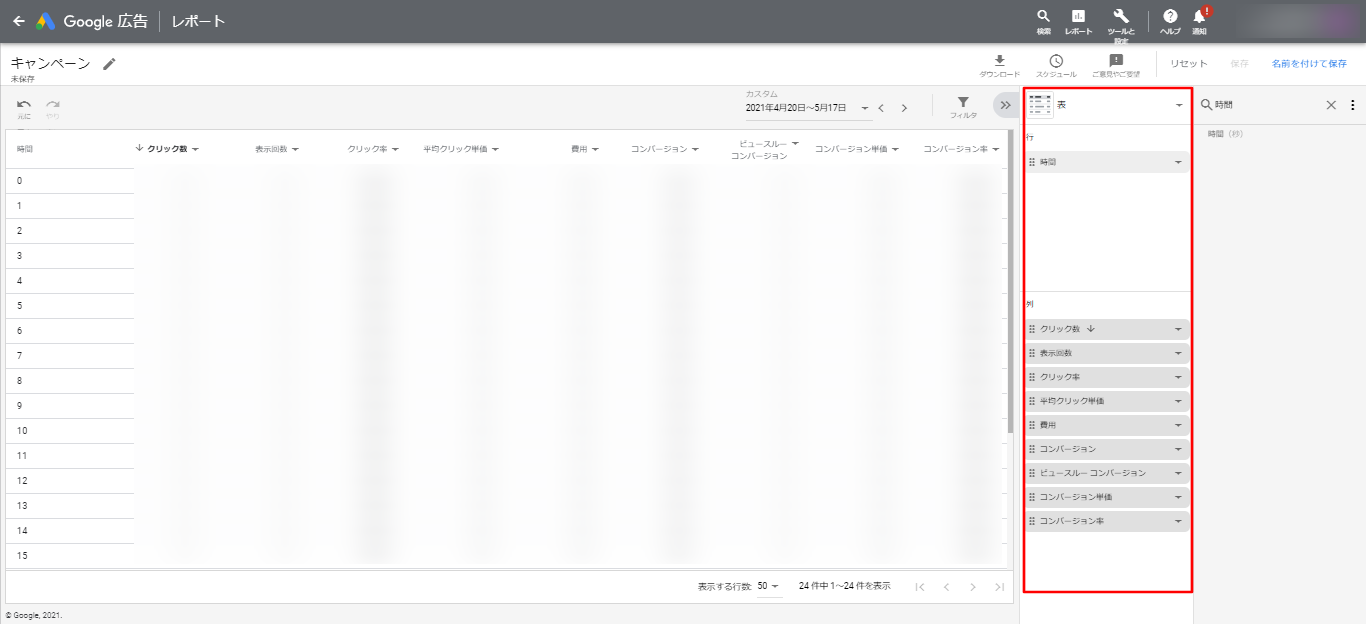1366x624 pixels.
Task: Send feedback via comment icon
Action: (1116, 66)
